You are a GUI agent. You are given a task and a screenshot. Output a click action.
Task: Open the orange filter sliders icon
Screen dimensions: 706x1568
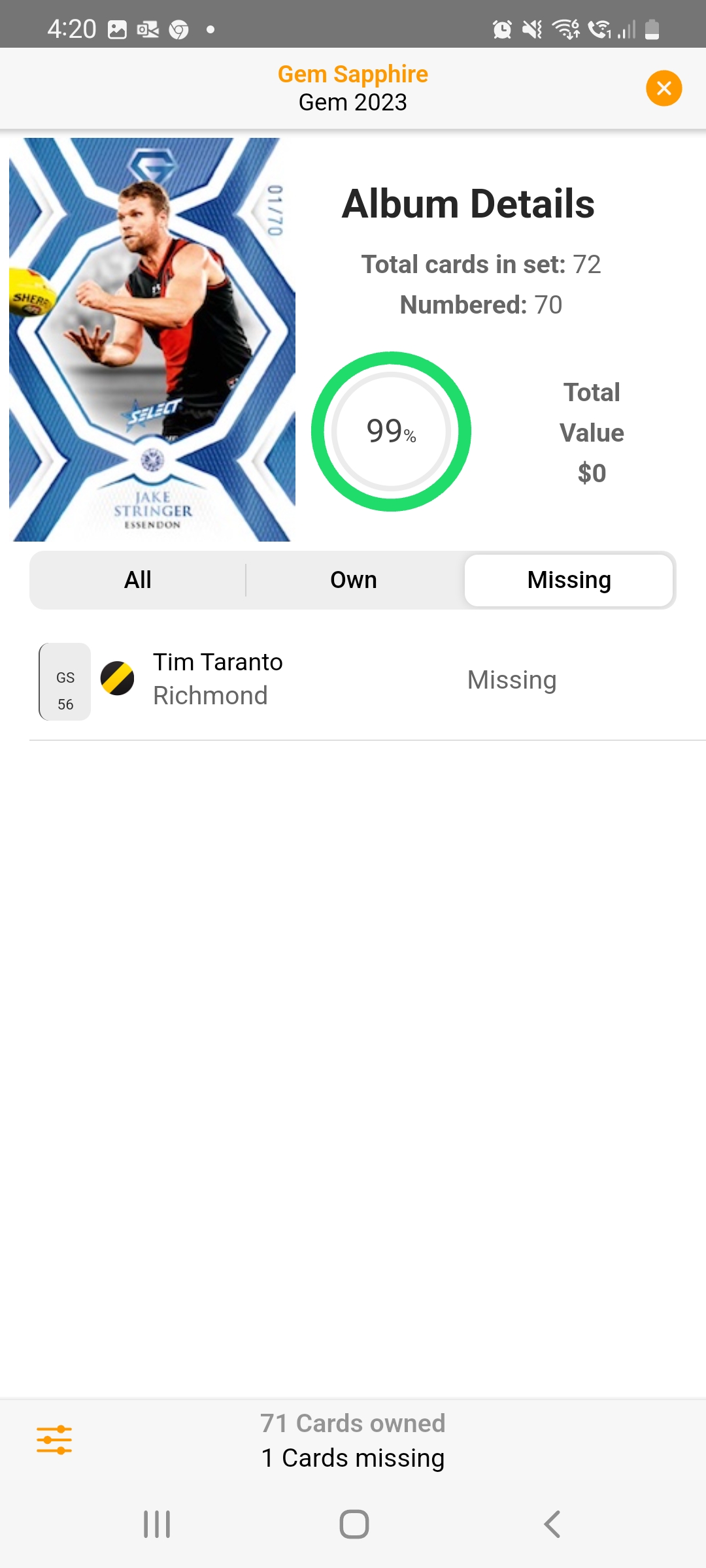[54, 1440]
